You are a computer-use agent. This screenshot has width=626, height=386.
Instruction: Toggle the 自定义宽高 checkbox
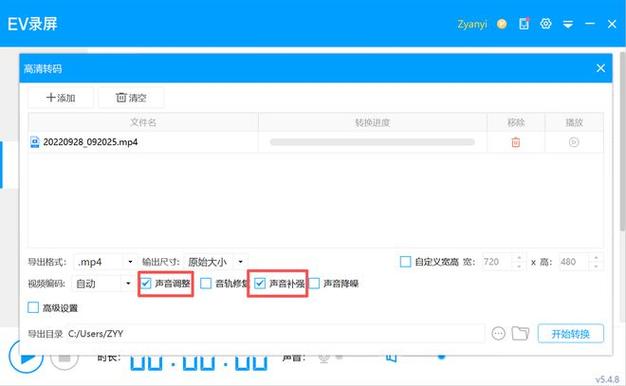tap(405, 262)
